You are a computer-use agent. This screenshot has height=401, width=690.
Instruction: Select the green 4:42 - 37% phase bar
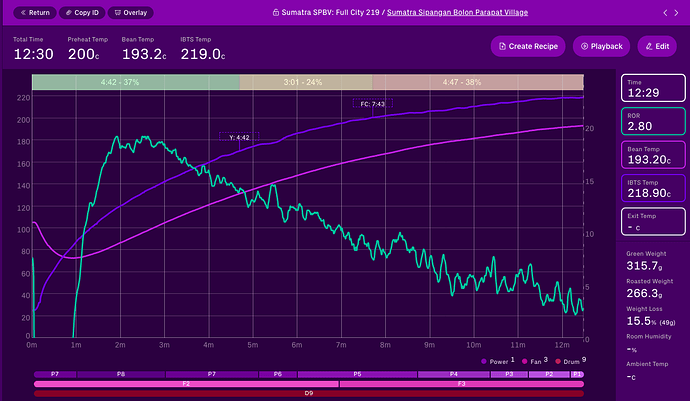click(136, 81)
